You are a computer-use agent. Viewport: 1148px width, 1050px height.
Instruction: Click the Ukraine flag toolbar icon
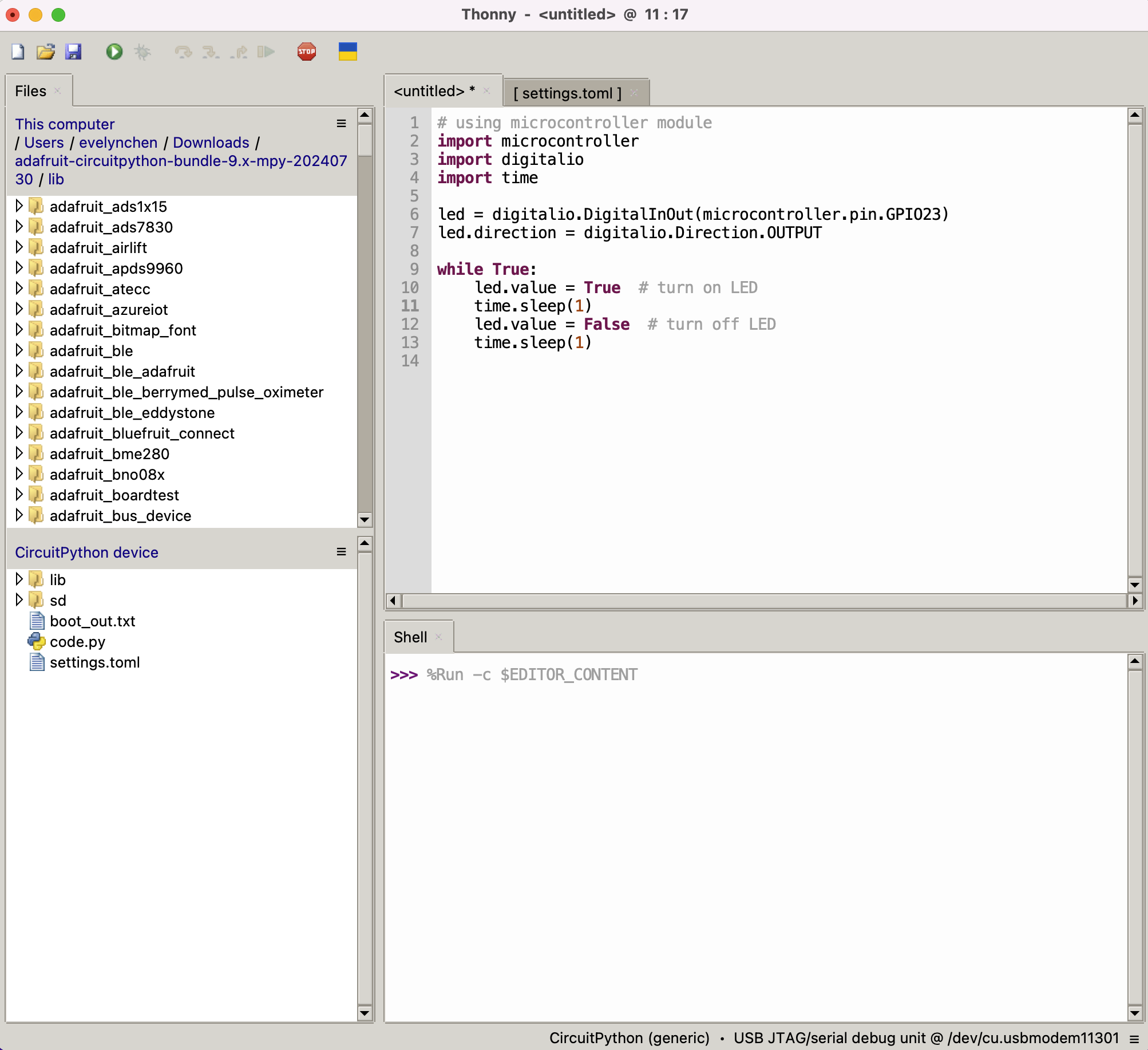click(x=348, y=52)
